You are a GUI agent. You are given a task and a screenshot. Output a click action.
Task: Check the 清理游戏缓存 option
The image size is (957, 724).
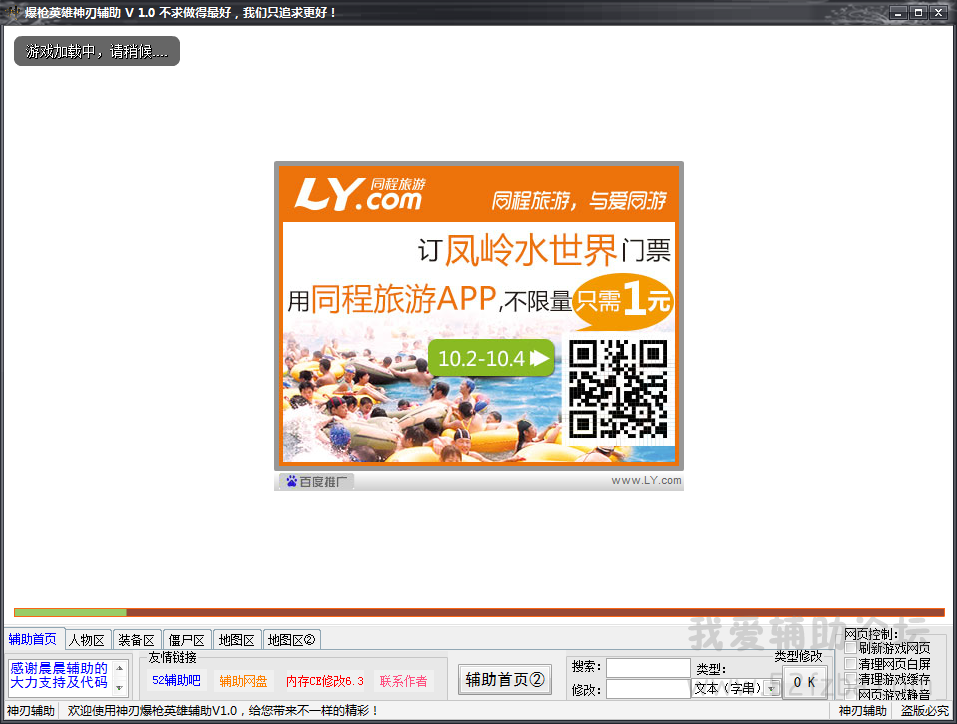tap(850, 678)
